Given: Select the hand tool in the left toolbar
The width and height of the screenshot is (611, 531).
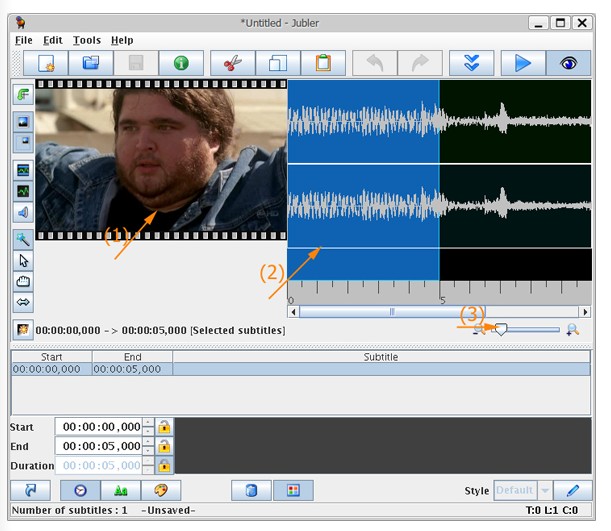Looking at the screenshot, I should click(x=23, y=282).
